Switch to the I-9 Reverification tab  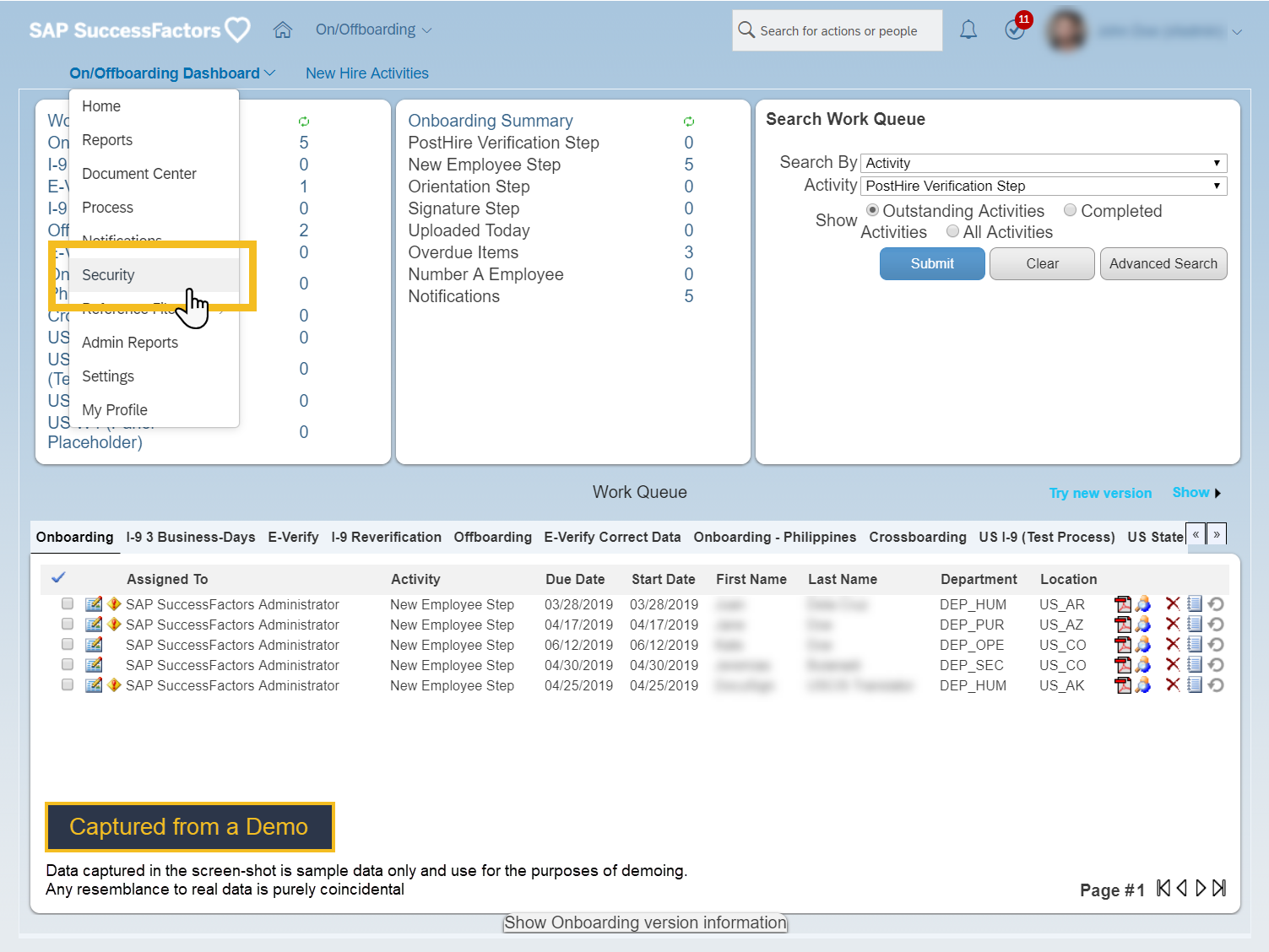(x=386, y=537)
